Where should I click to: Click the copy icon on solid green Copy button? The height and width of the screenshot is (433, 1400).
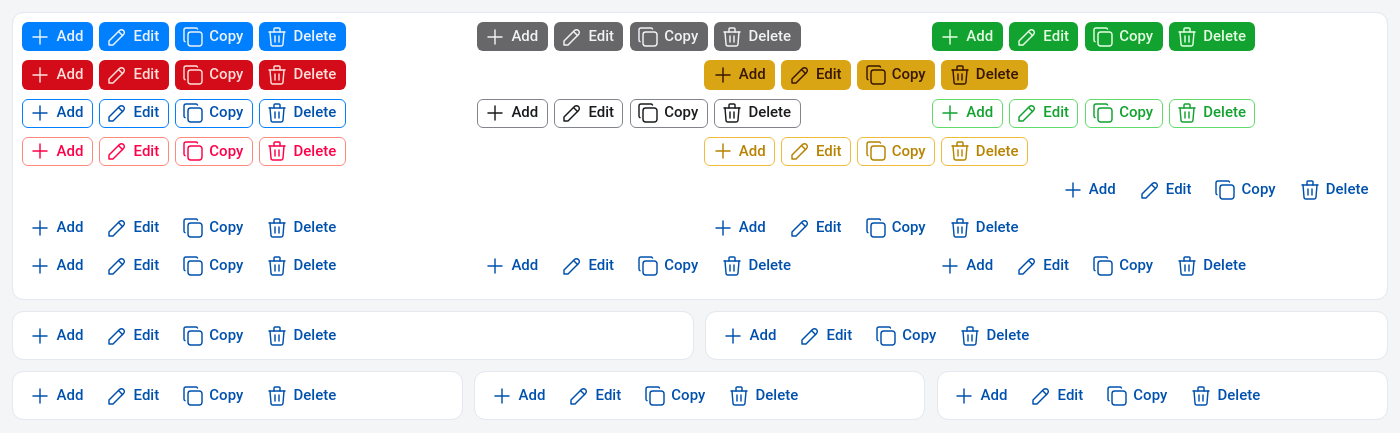click(1103, 37)
